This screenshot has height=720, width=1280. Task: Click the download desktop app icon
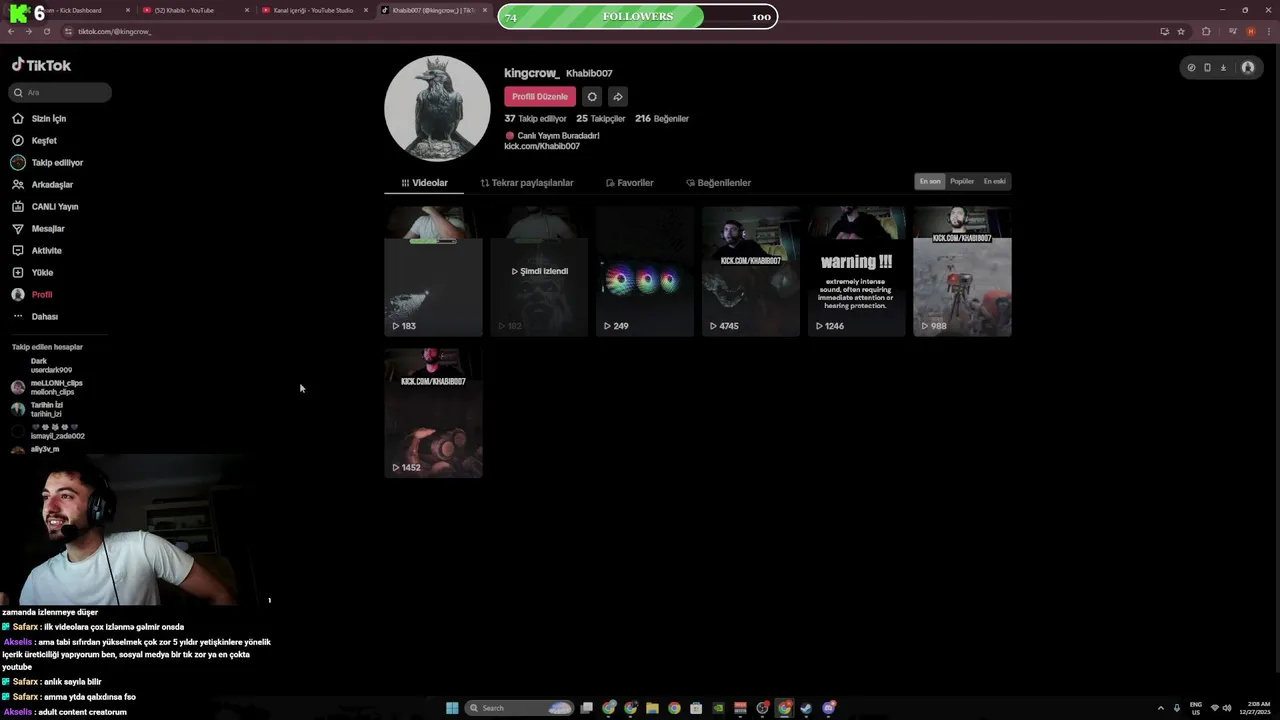pos(1223,68)
